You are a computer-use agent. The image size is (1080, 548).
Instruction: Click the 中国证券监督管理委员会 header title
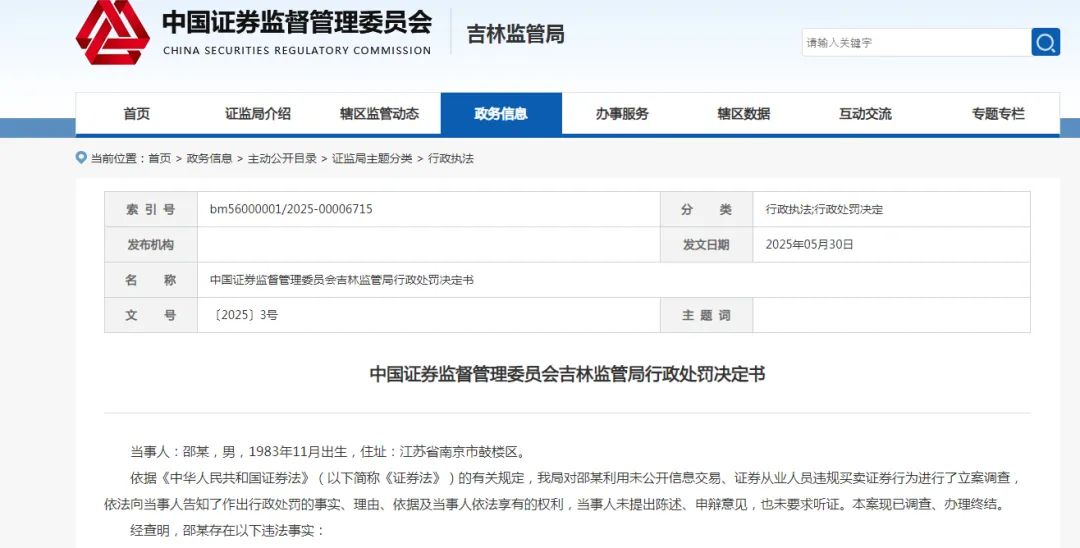(x=297, y=21)
